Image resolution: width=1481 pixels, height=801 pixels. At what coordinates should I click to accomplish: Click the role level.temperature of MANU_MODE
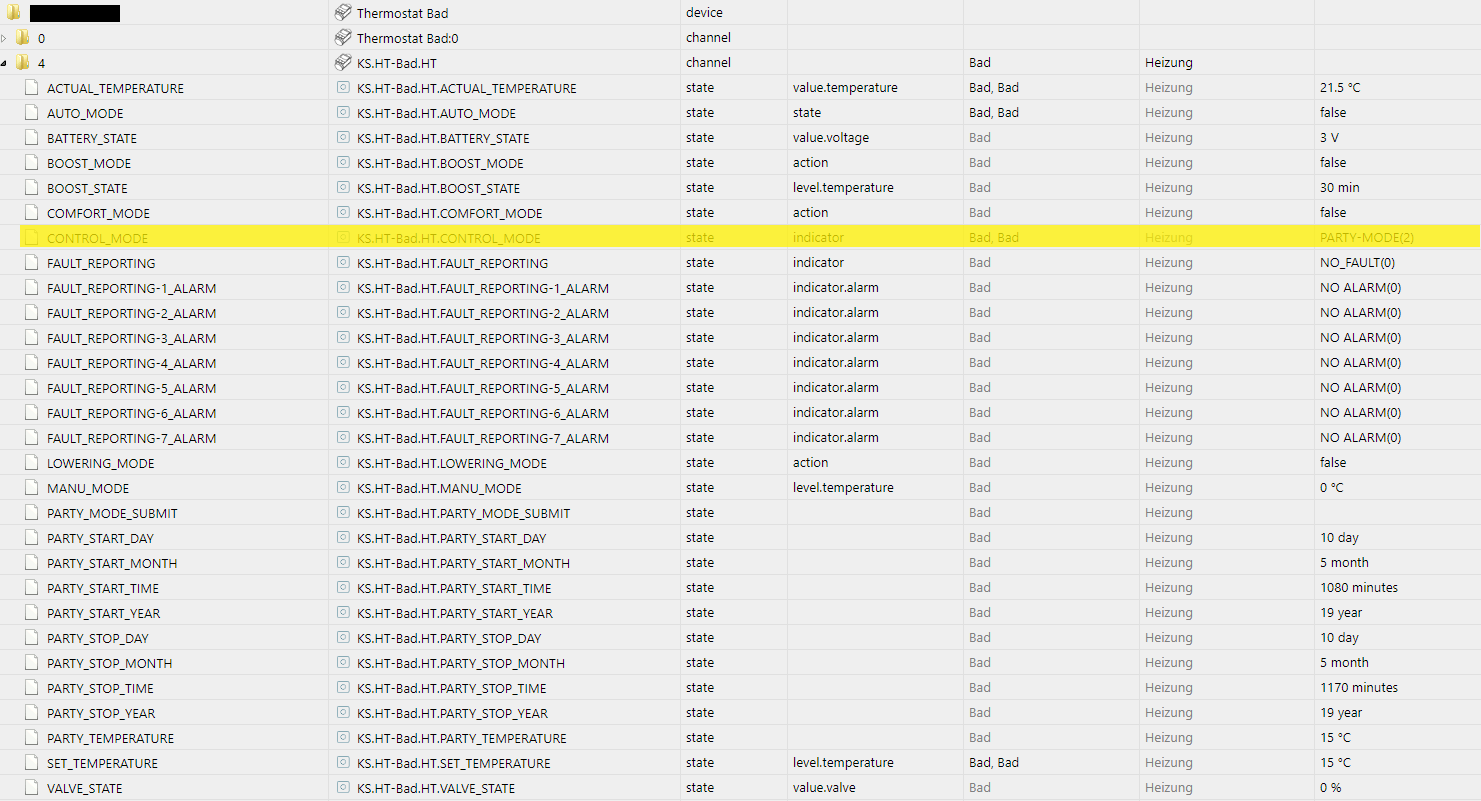(x=843, y=488)
